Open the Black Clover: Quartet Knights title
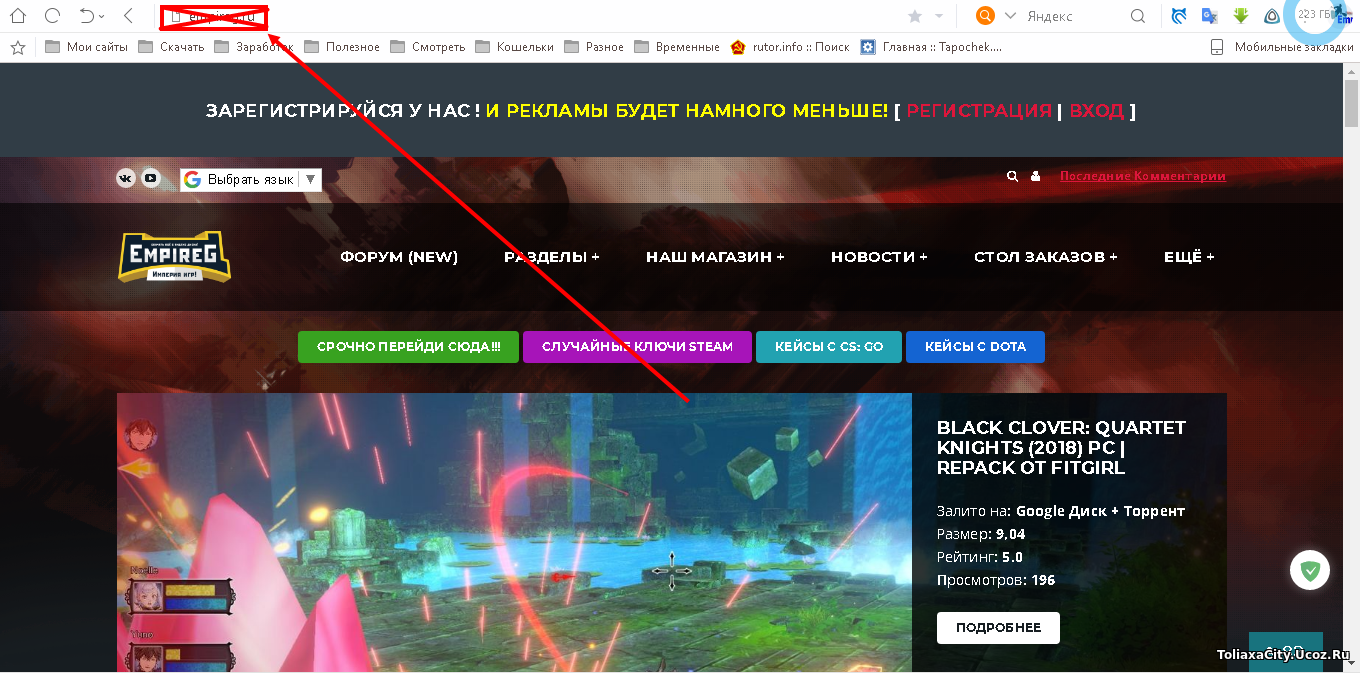 click(x=1061, y=447)
